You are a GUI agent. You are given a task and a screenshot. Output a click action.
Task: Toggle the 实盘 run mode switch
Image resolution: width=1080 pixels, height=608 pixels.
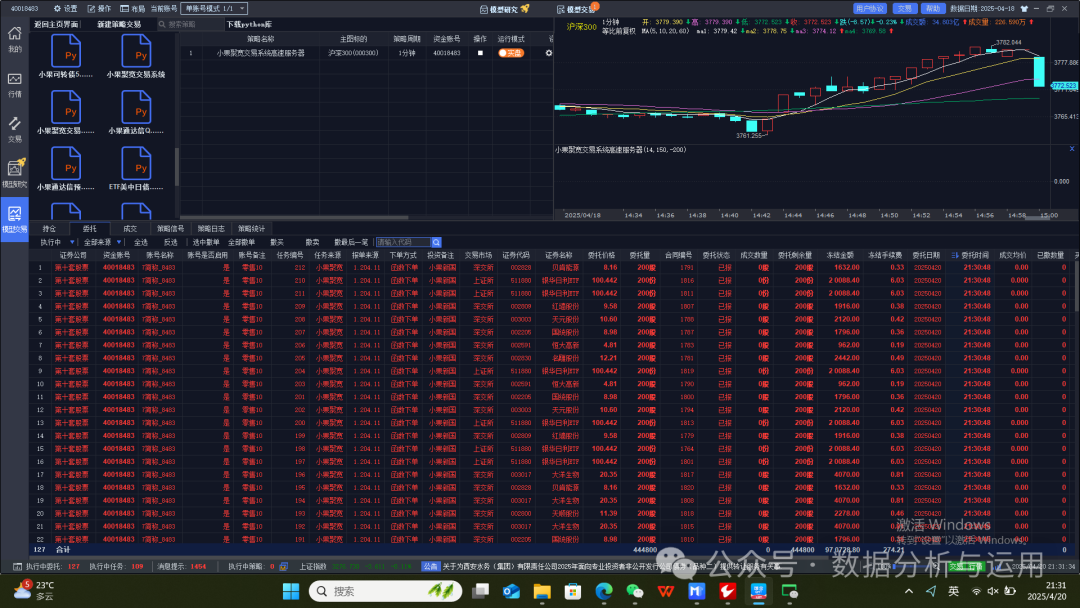511,53
